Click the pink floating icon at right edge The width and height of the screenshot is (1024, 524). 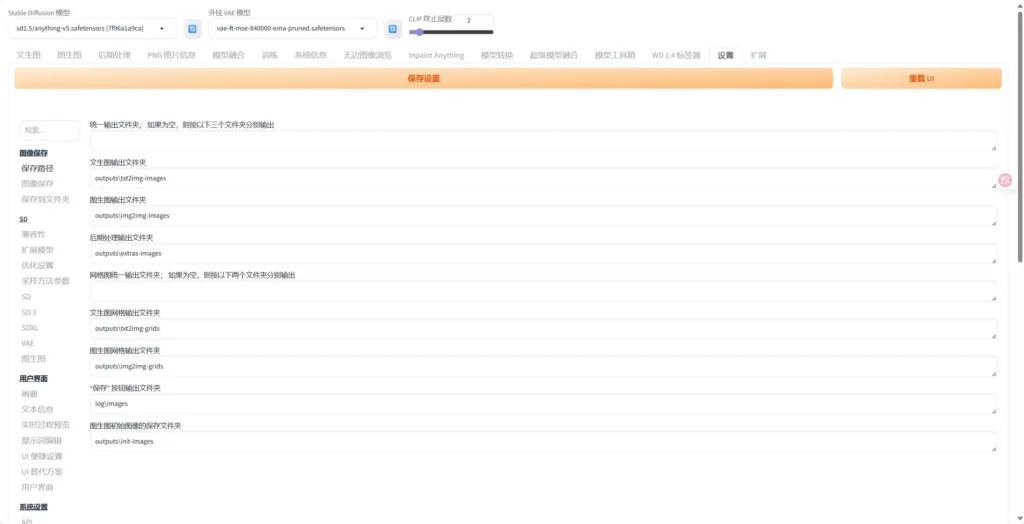click(x=1005, y=180)
